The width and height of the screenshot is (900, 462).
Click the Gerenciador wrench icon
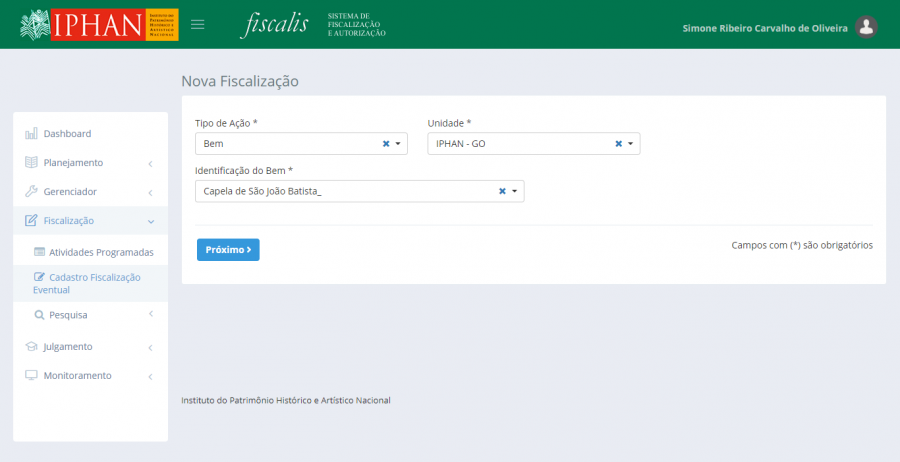click(31, 192)
